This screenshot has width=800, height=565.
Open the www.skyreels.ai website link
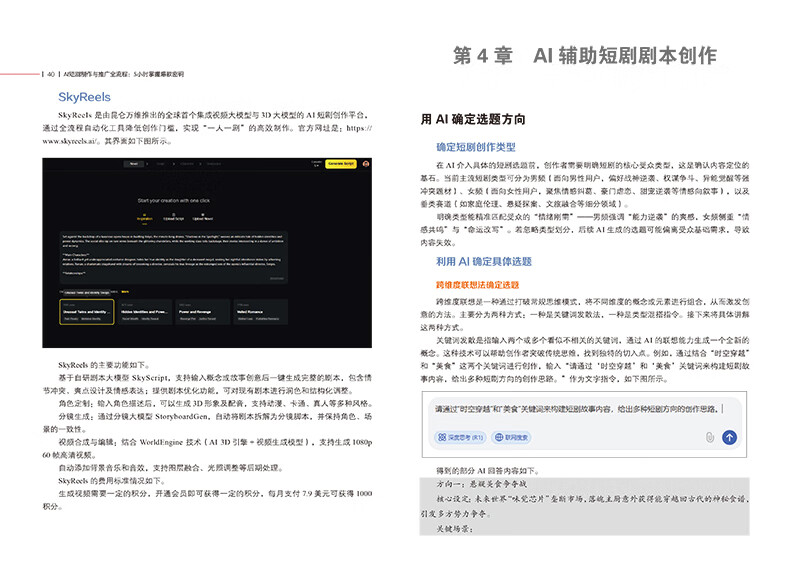tap(73, 141)
